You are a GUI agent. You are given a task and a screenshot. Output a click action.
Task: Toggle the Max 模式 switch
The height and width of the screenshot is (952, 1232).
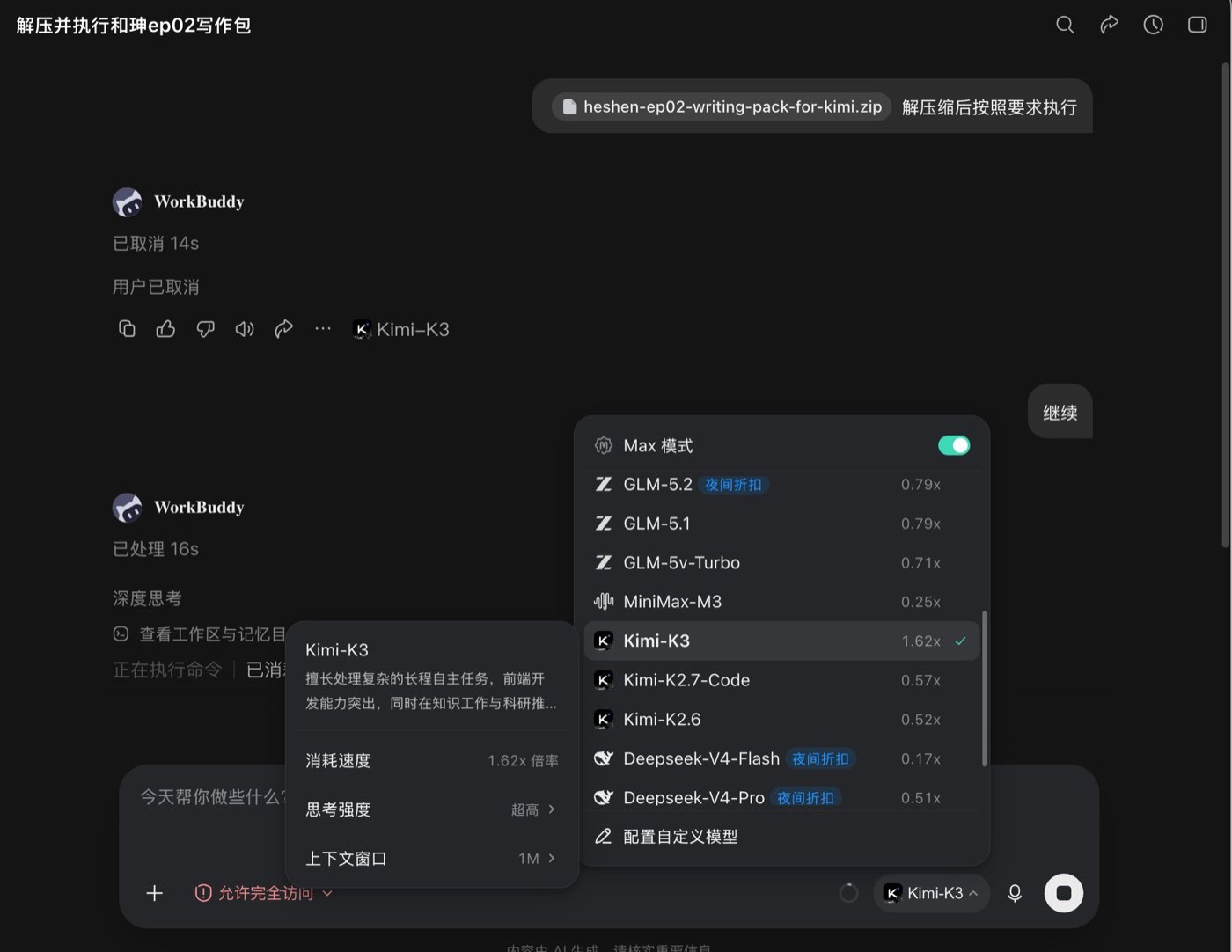954,445
